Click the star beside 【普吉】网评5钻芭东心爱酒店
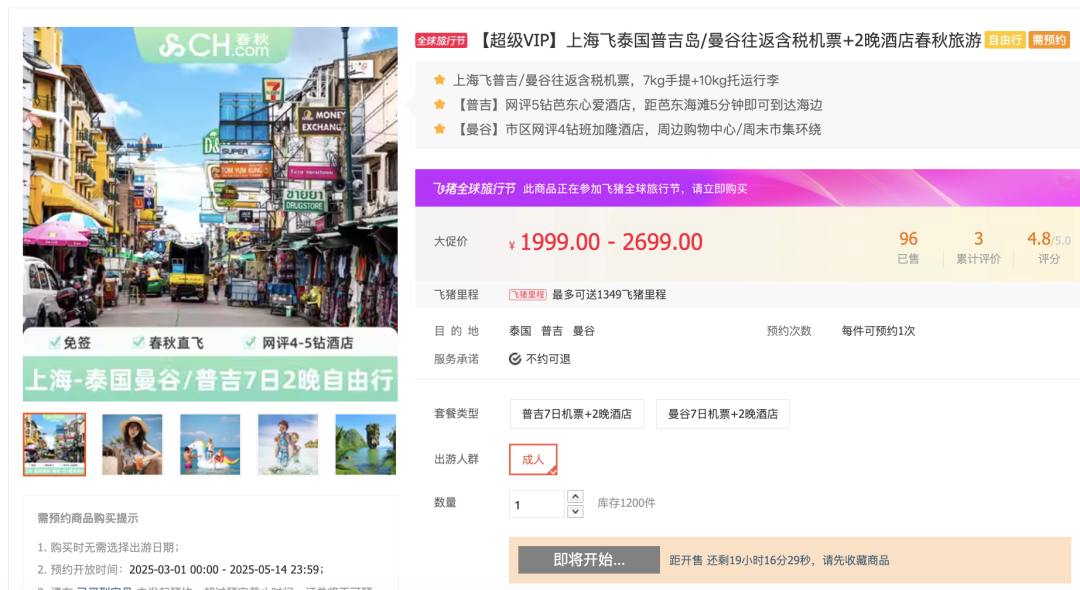Viewport: 1080px width, 590px height. 439,105
